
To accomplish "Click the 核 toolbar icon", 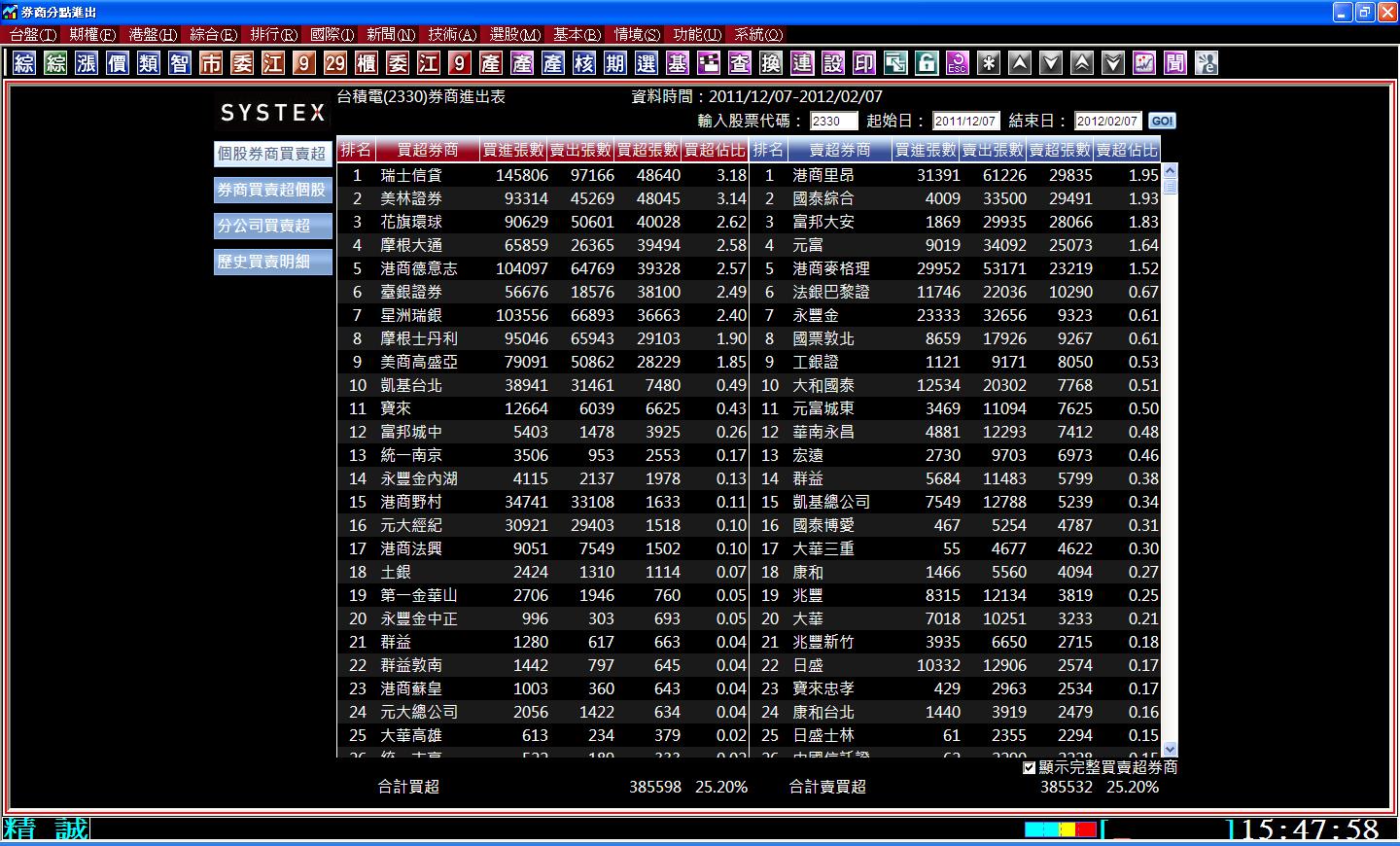I will click(x=584, y=63).
